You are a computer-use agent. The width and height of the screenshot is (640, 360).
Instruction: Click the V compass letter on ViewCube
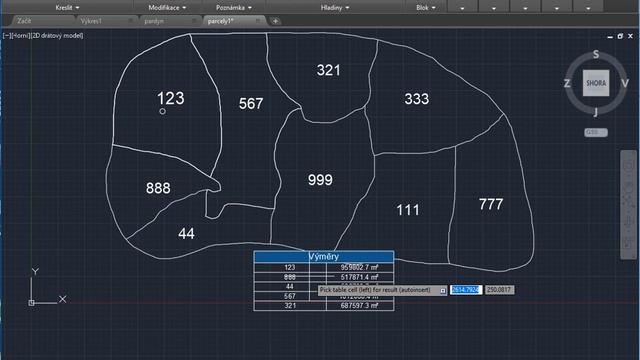click(625, 83)
